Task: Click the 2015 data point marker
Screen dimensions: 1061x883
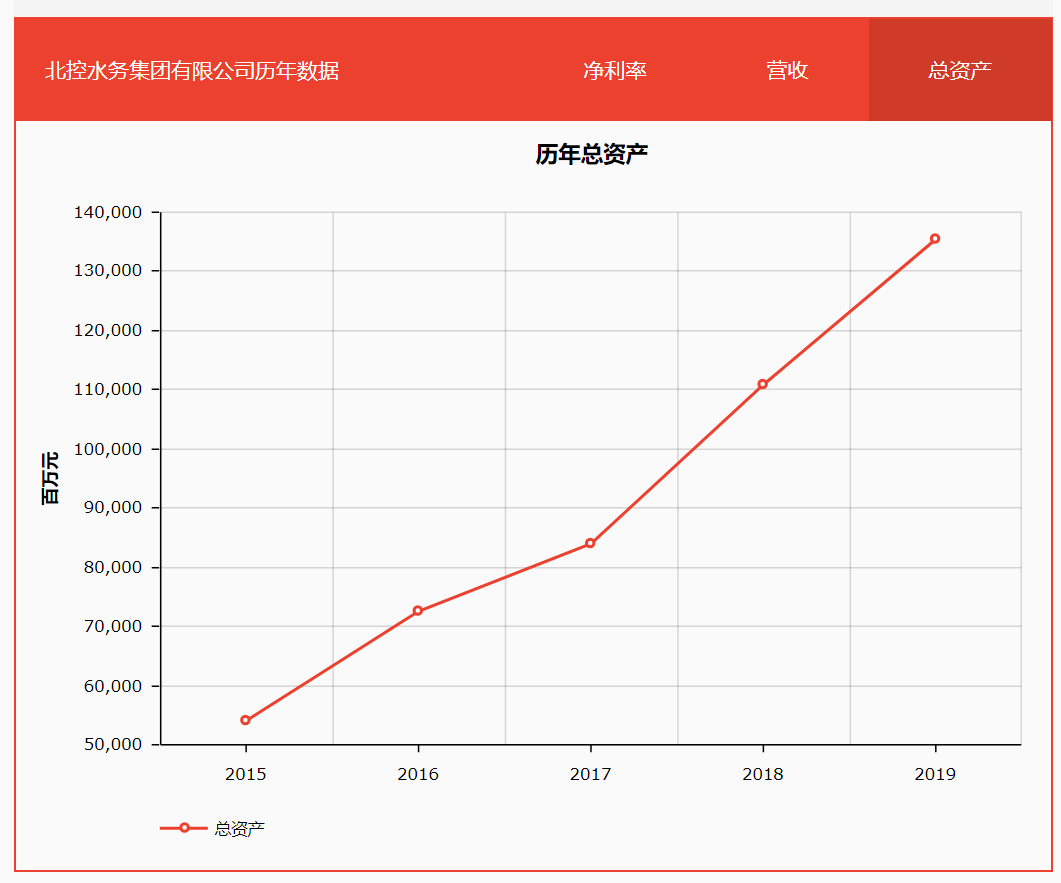Action: pos(246,720)
